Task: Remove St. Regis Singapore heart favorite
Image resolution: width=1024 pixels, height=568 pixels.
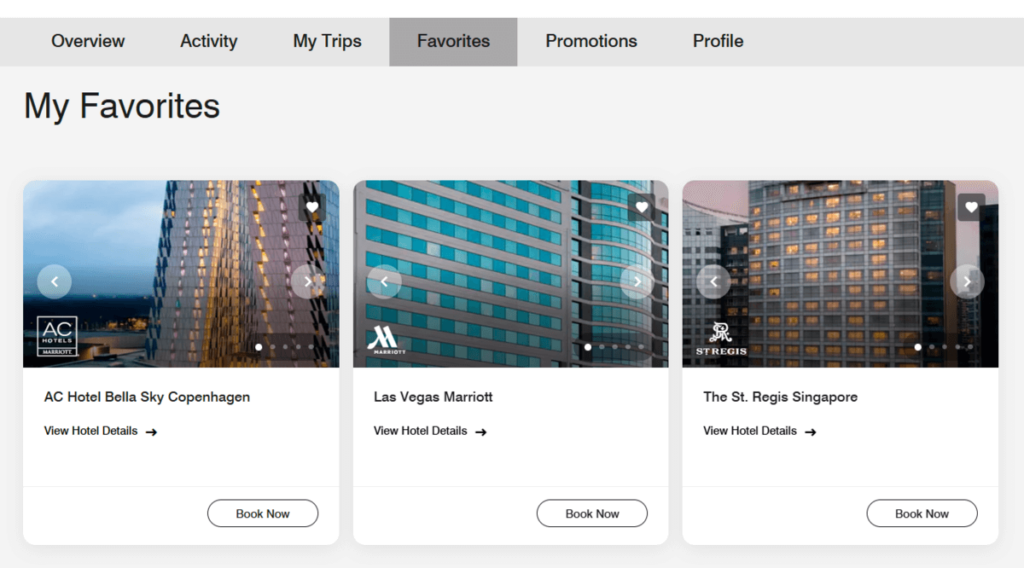Action: click(x=971, y=208)
